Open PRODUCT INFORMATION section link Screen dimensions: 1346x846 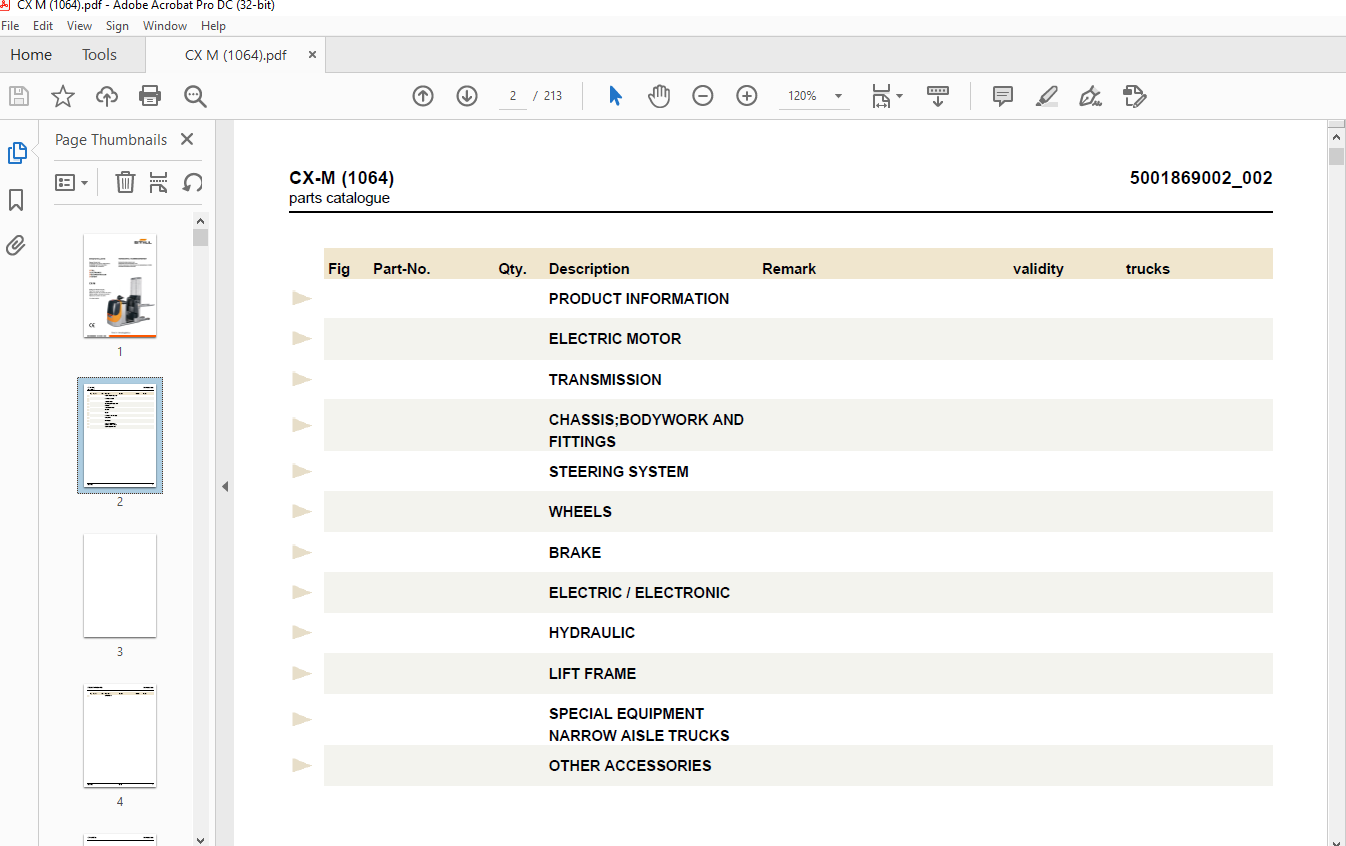point(639,299)
